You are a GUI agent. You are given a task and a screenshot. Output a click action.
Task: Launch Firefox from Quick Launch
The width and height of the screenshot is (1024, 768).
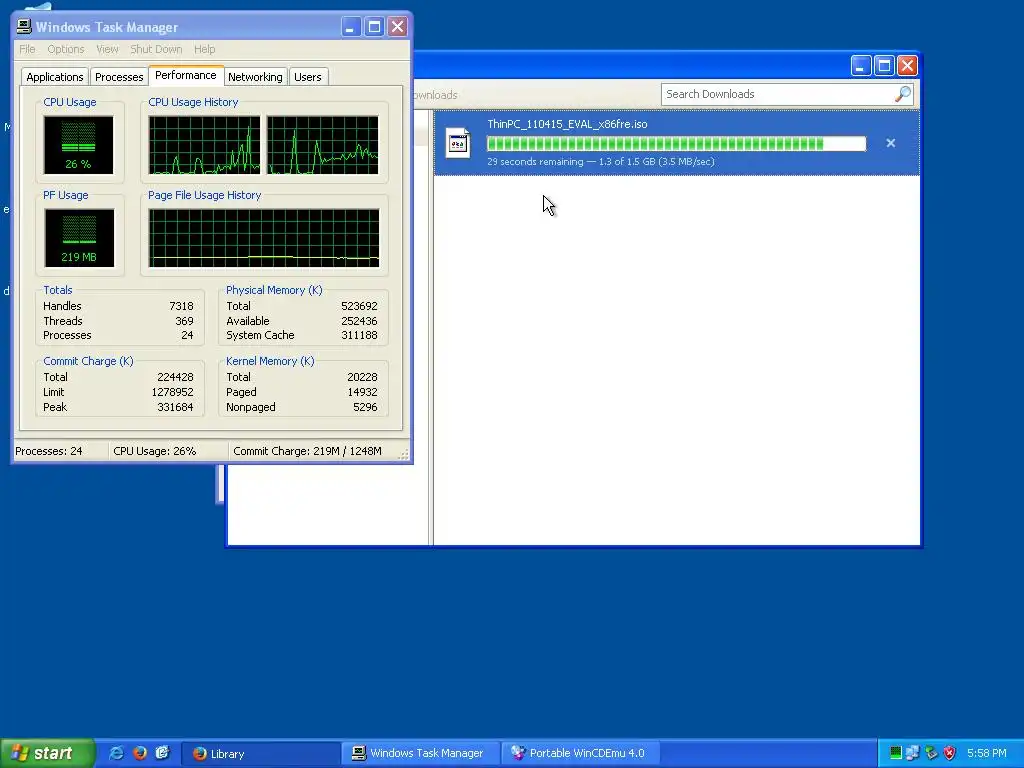140,753
